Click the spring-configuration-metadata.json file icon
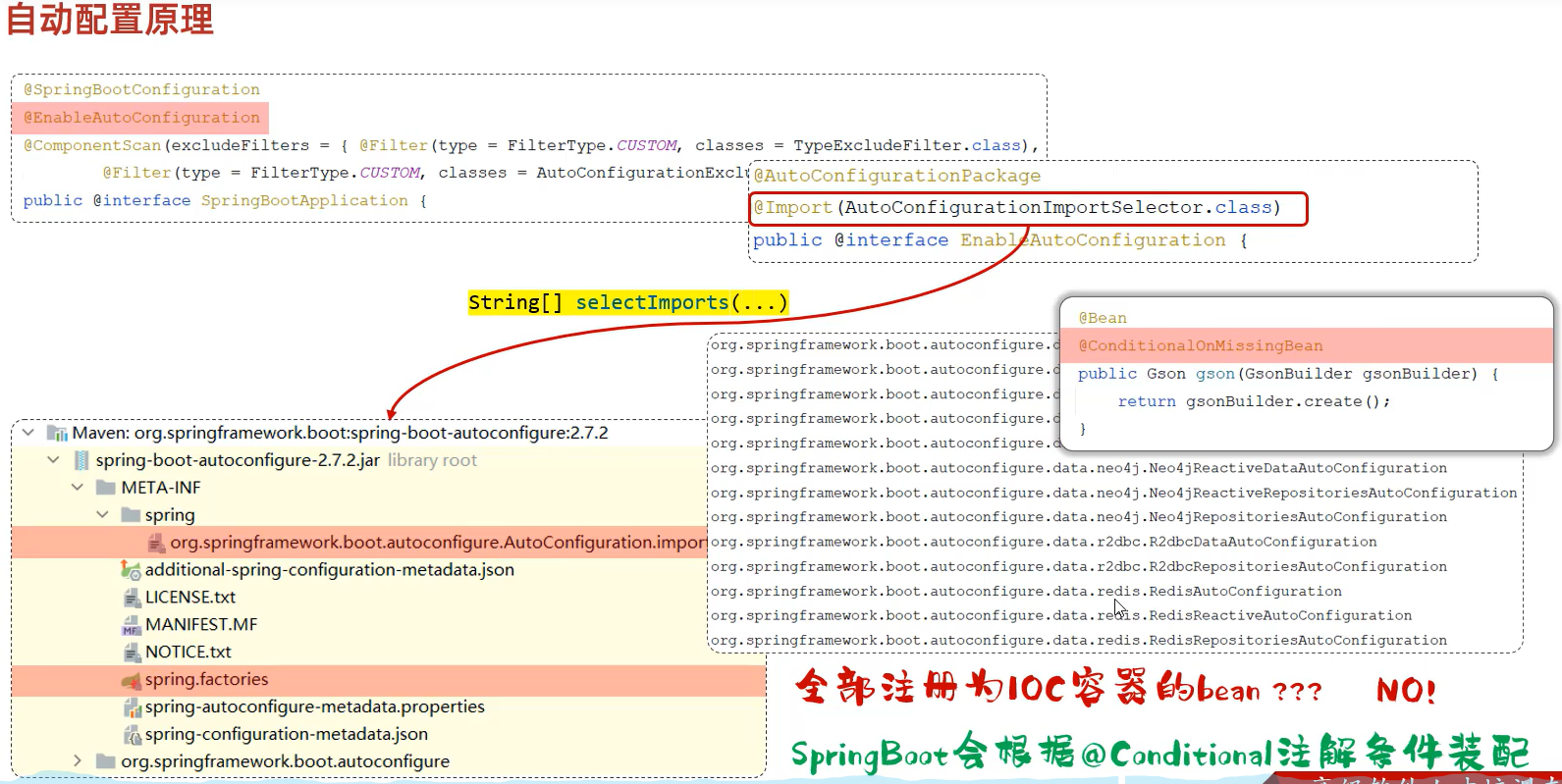1562x784 pixels. [x=132, y=735]
